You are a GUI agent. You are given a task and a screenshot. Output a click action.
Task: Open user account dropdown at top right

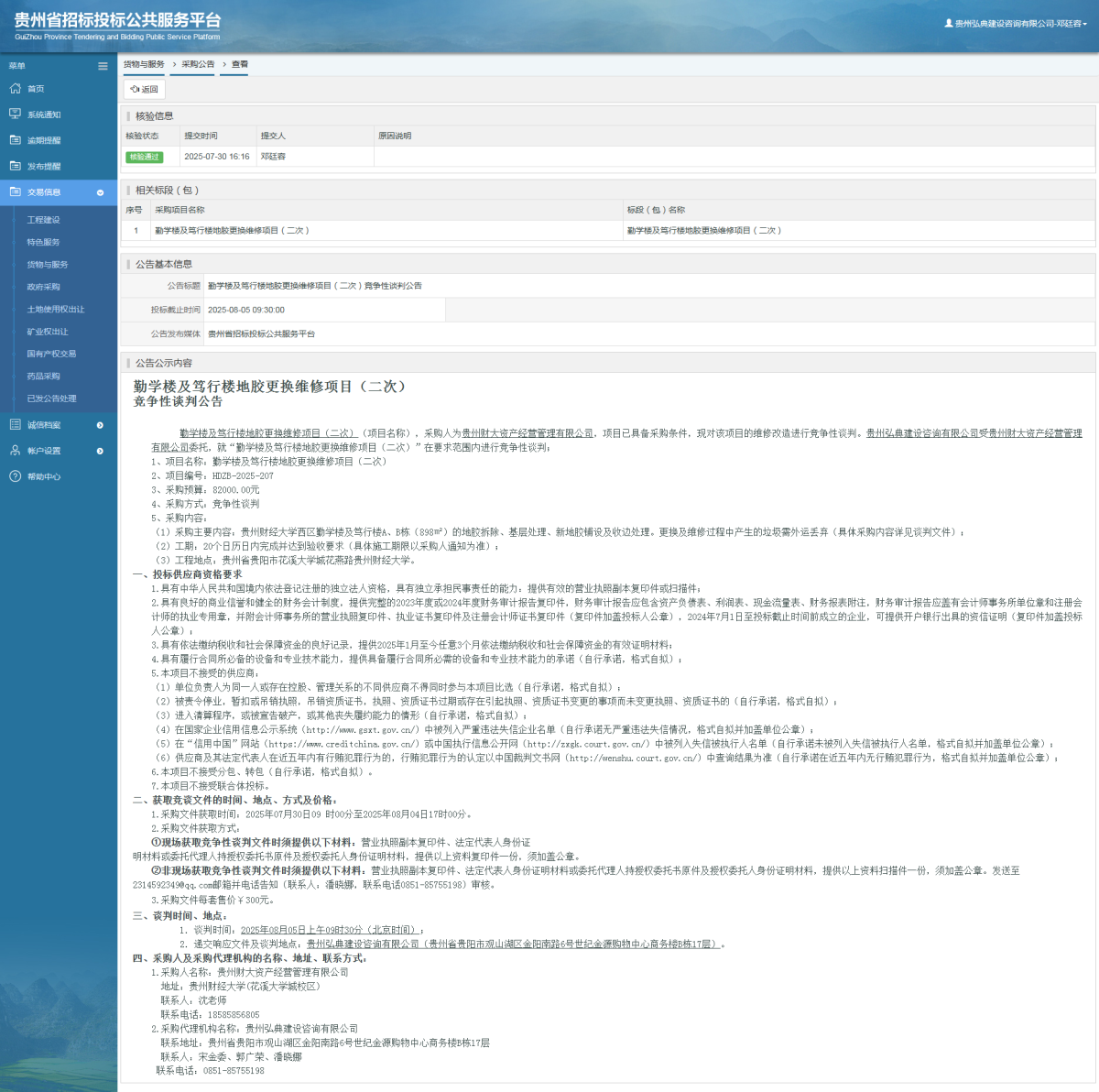coord(1016,24)
